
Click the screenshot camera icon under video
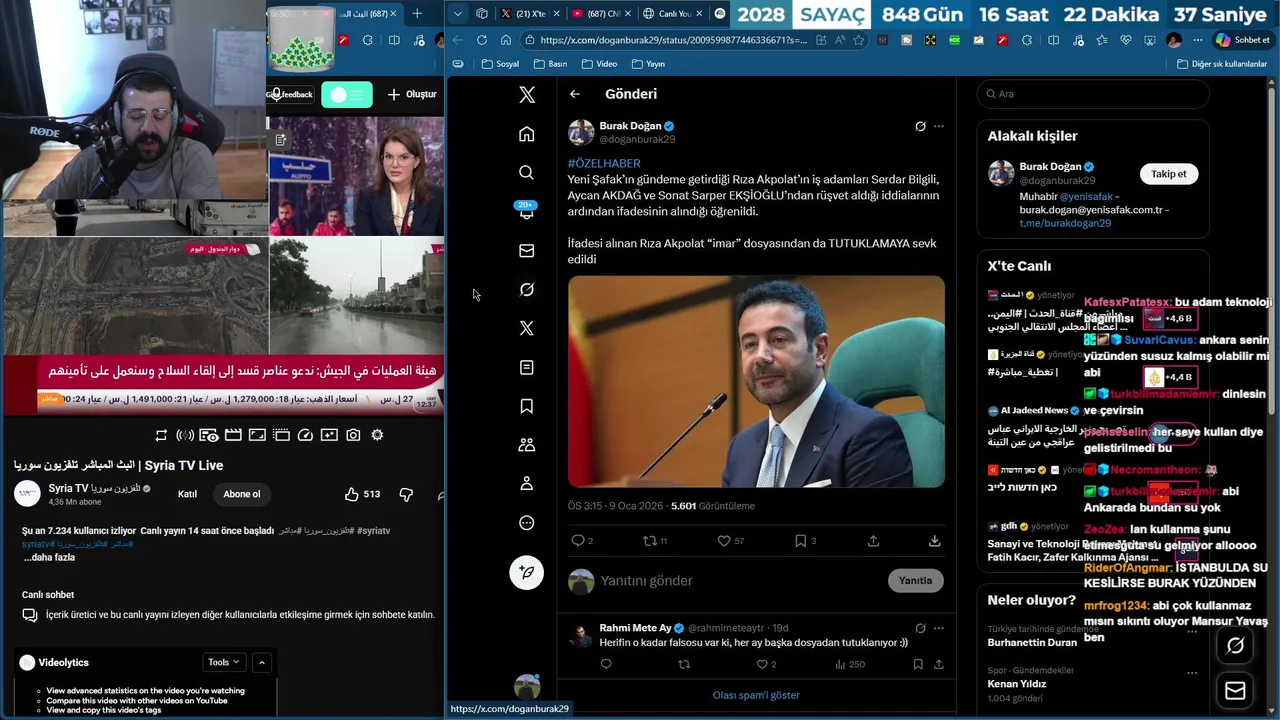click(x=353, y=435)
